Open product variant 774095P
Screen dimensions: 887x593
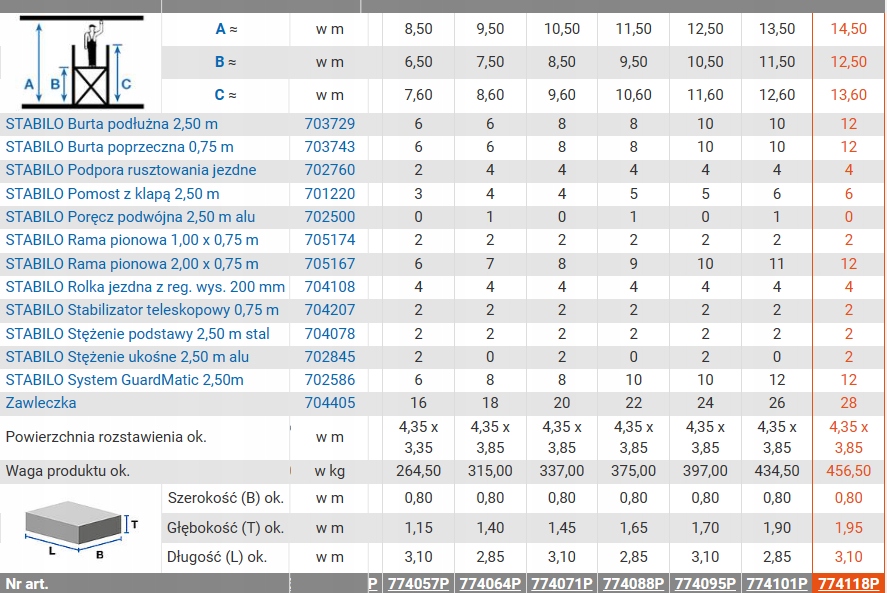705,584
